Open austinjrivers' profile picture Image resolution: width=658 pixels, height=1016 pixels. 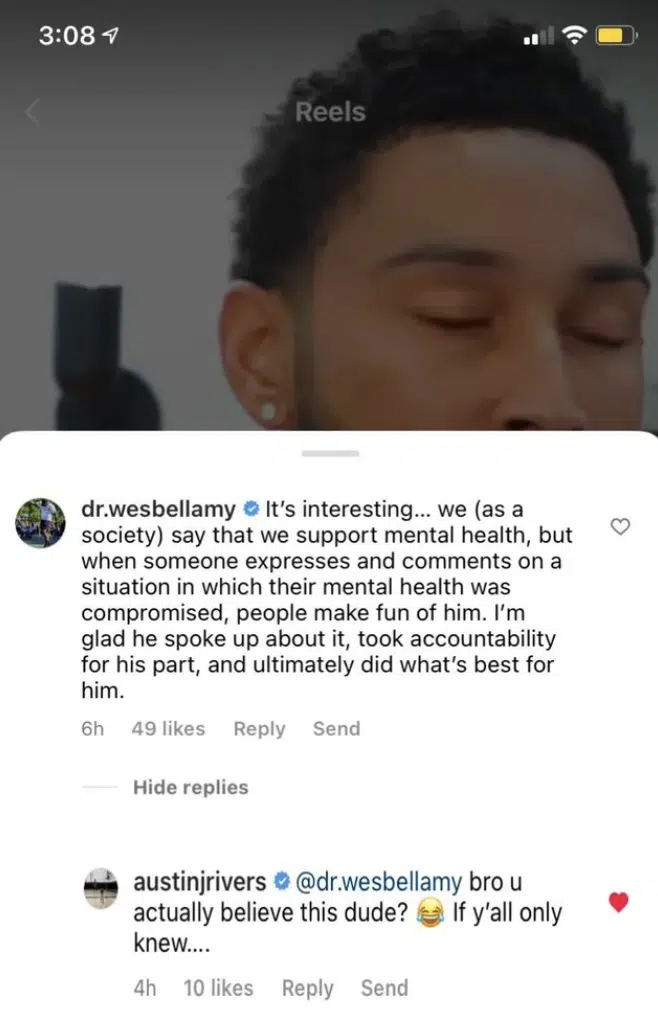click(x=101, y=888)
